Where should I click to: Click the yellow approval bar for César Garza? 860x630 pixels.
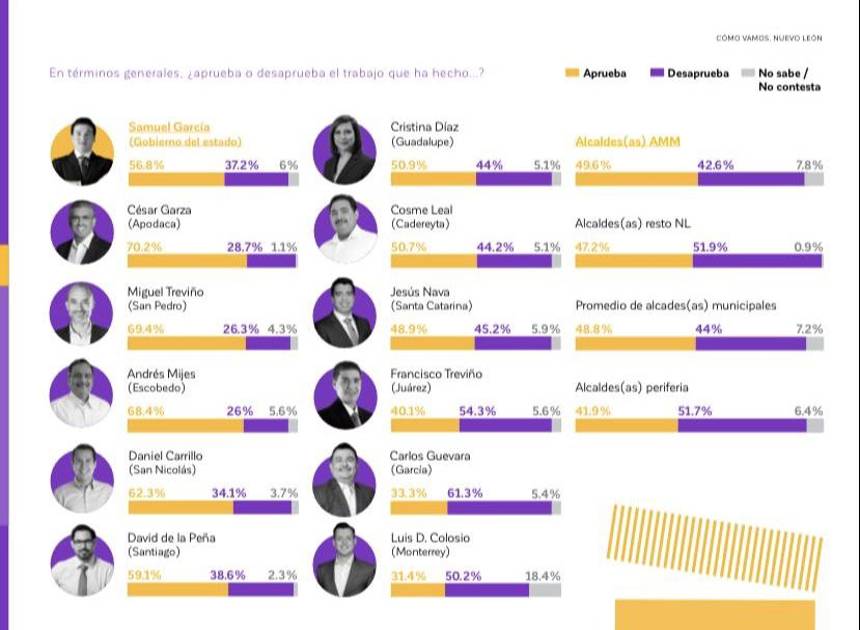tap(187, 261)
